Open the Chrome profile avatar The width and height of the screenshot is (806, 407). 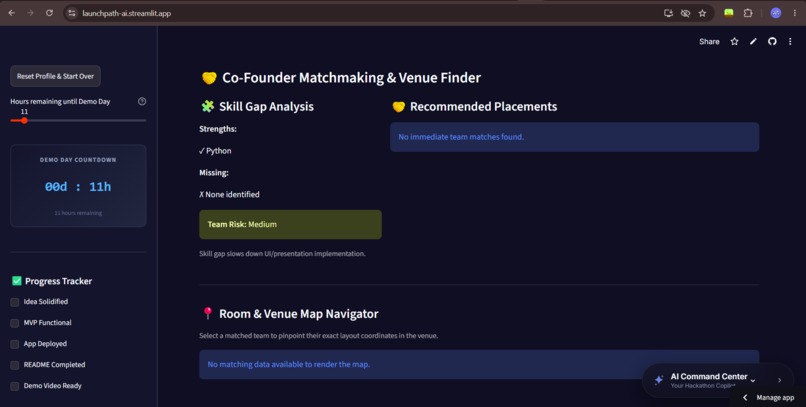(776, 13)
